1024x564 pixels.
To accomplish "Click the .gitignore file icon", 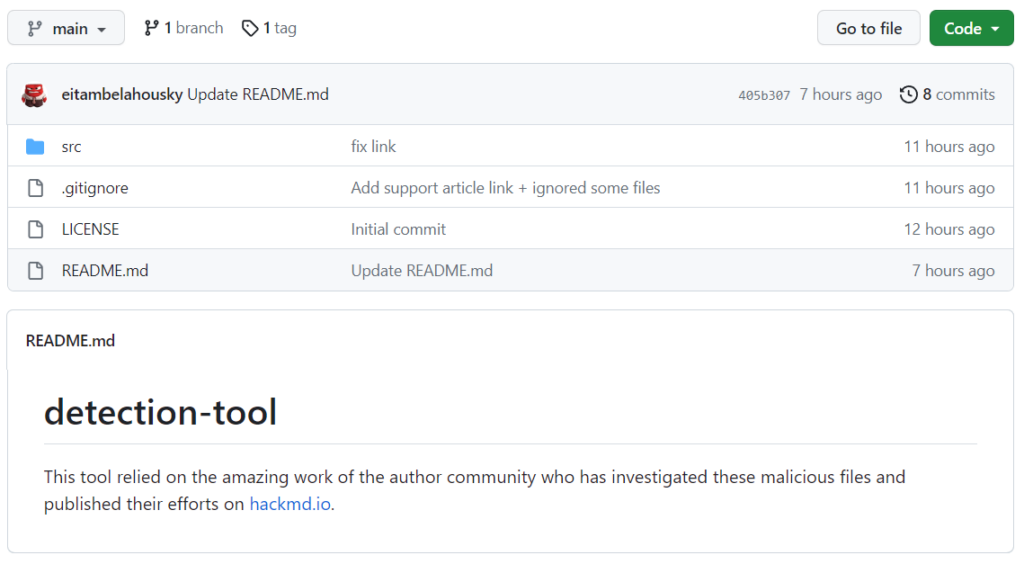I will [x=35, y=188].
